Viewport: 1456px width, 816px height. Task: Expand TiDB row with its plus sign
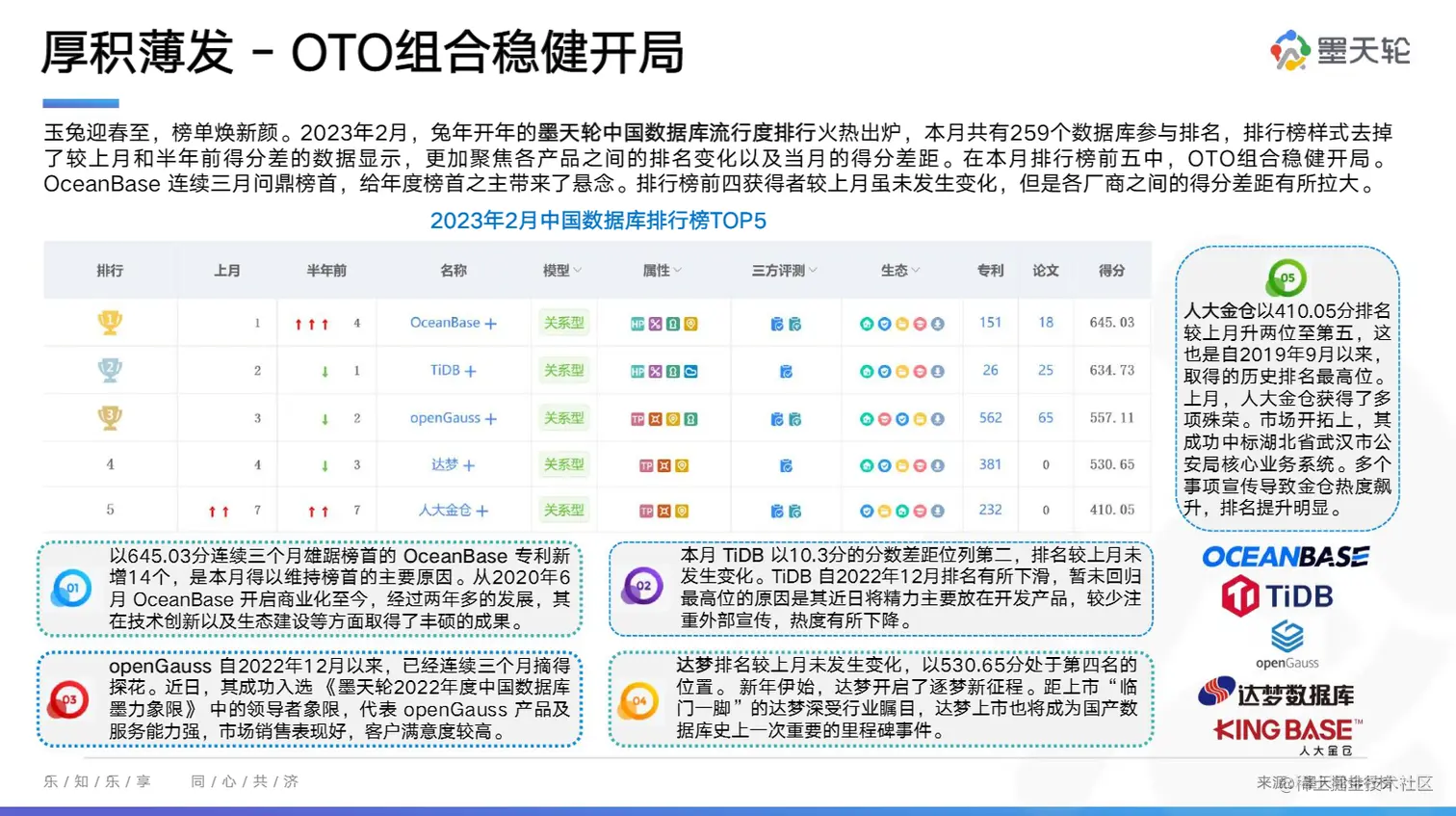(x=470, y=371)
